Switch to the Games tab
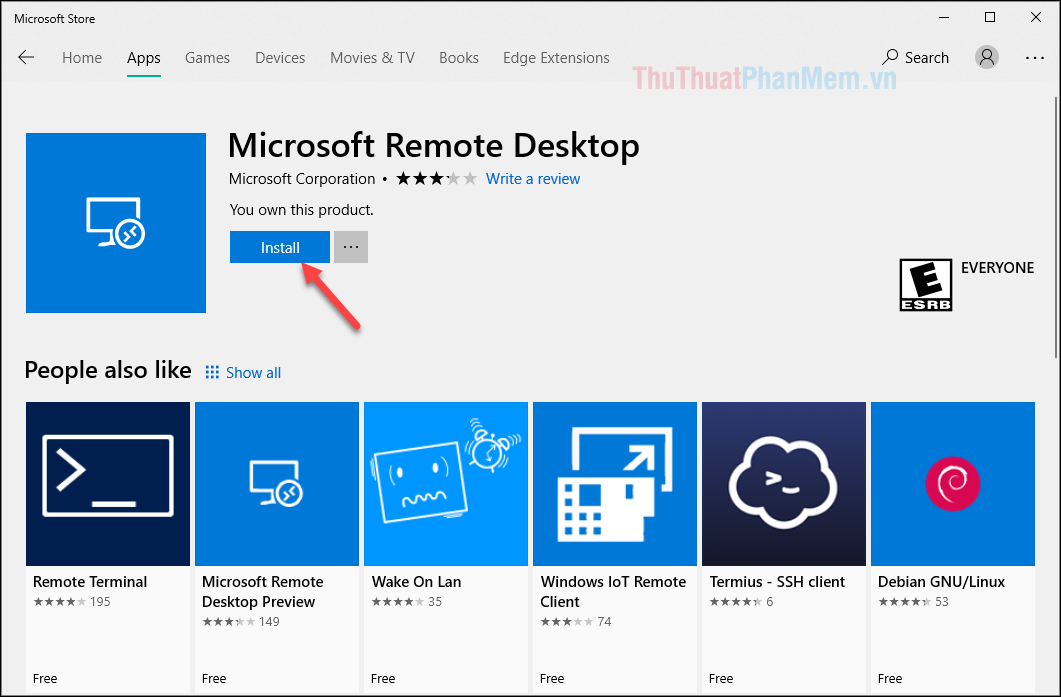 [x=207, y=57]
